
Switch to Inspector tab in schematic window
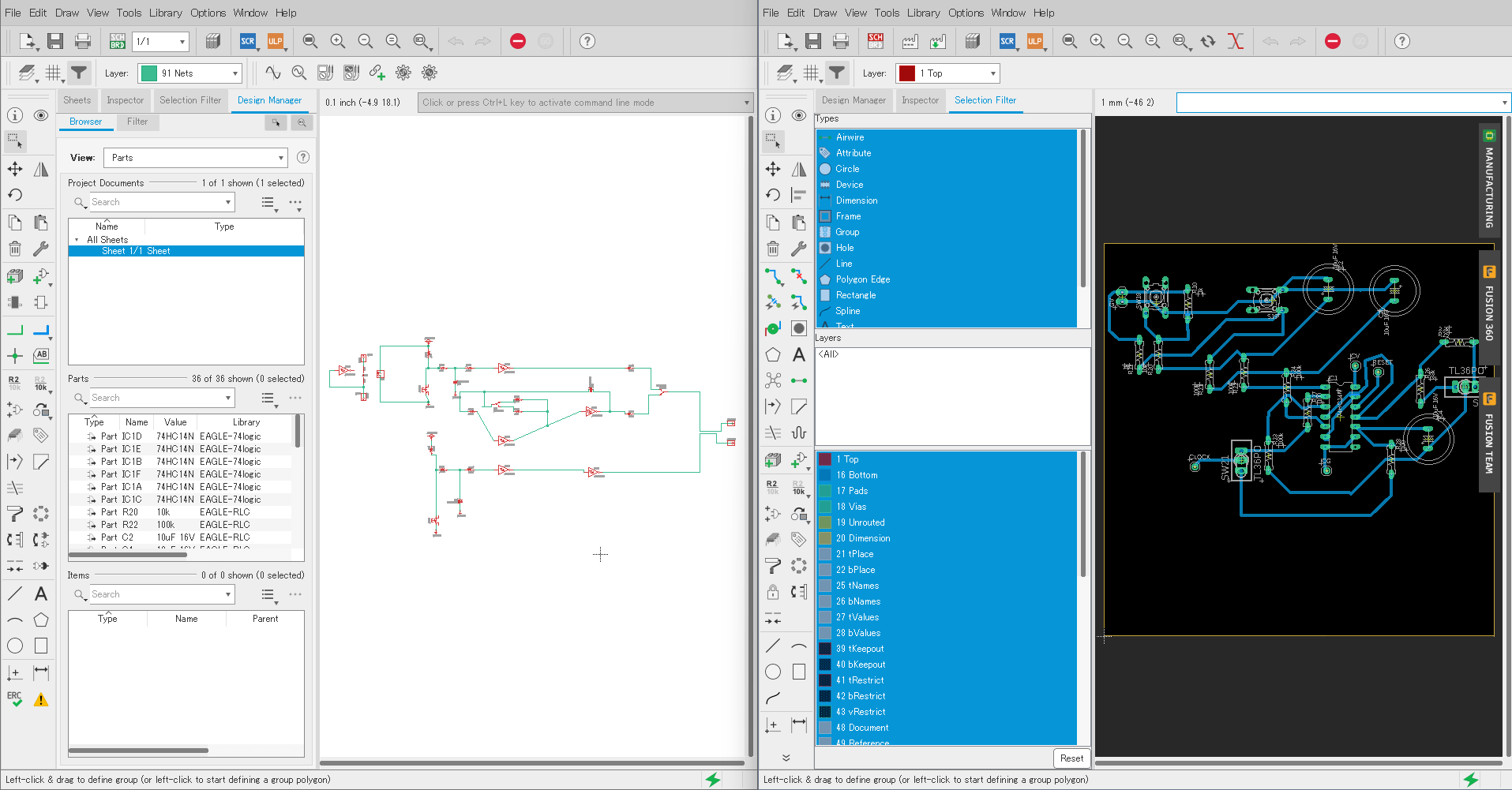[x=125, y=100]
